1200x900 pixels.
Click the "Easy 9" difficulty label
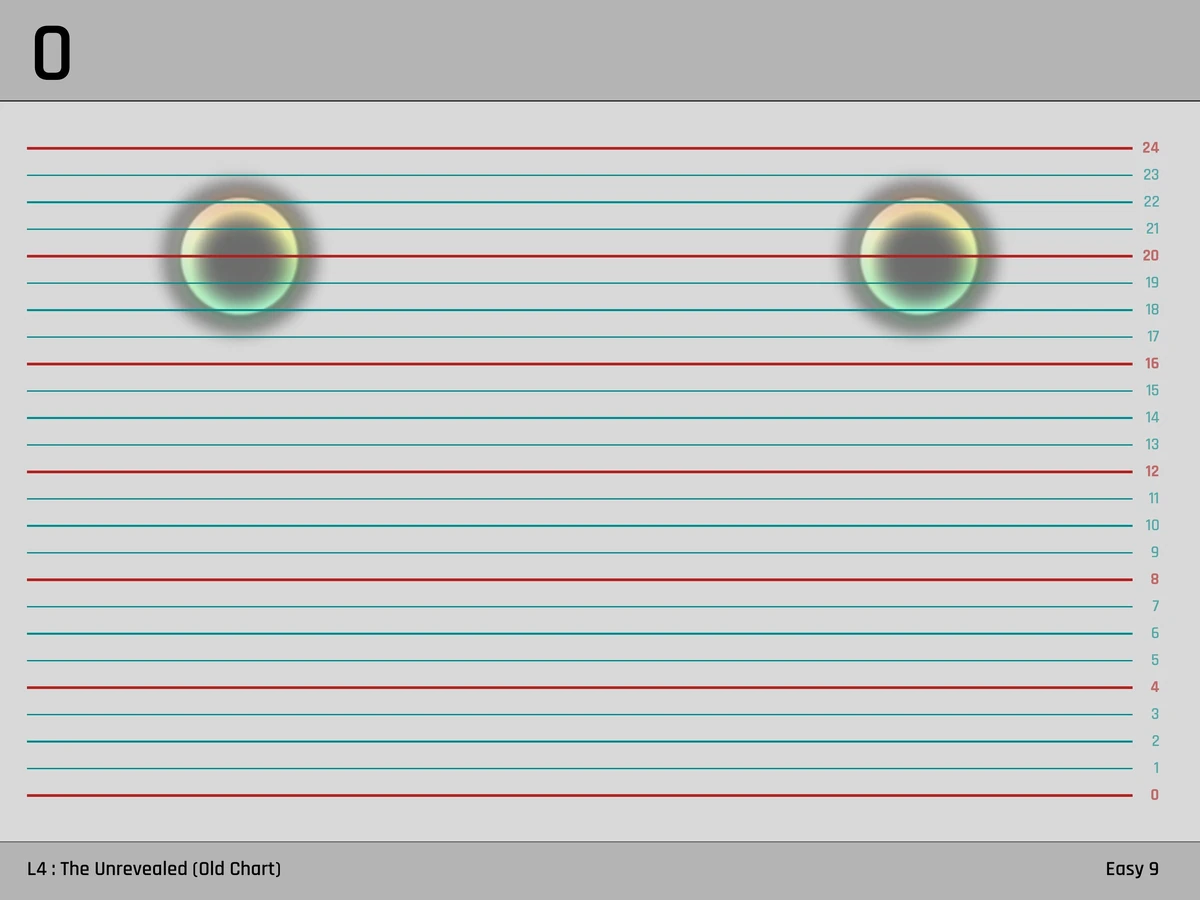point(1131,869)
